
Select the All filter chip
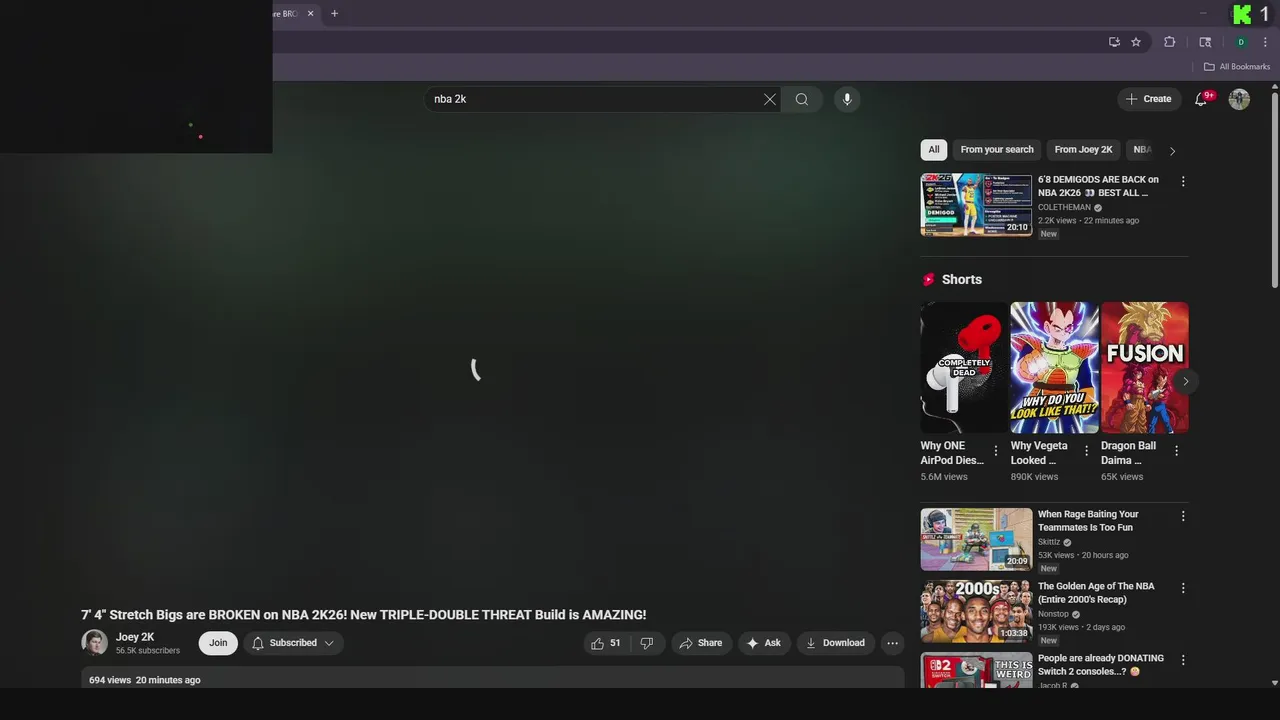[934, 150]
